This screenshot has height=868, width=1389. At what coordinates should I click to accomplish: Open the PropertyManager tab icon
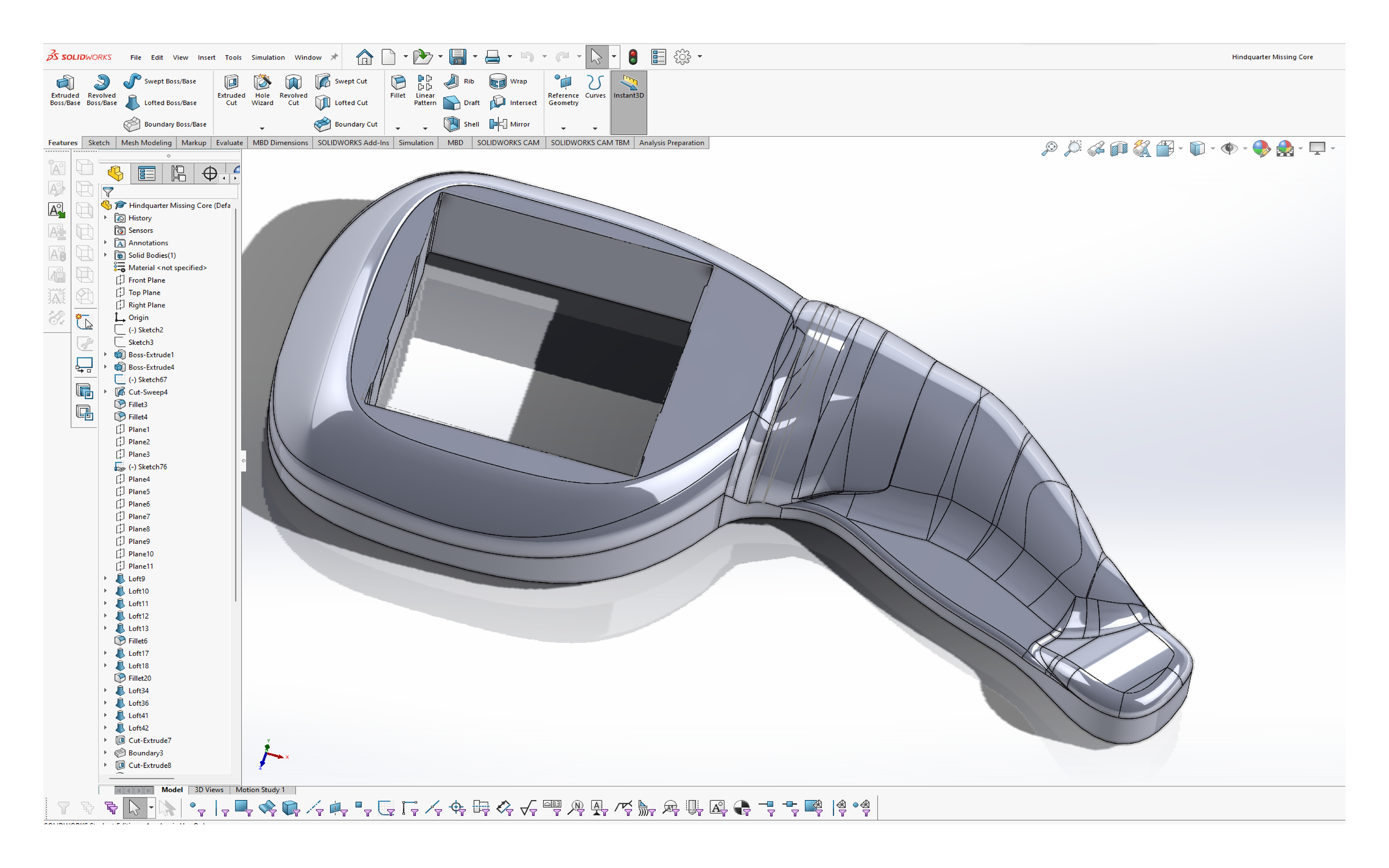(x=147, y=173)
